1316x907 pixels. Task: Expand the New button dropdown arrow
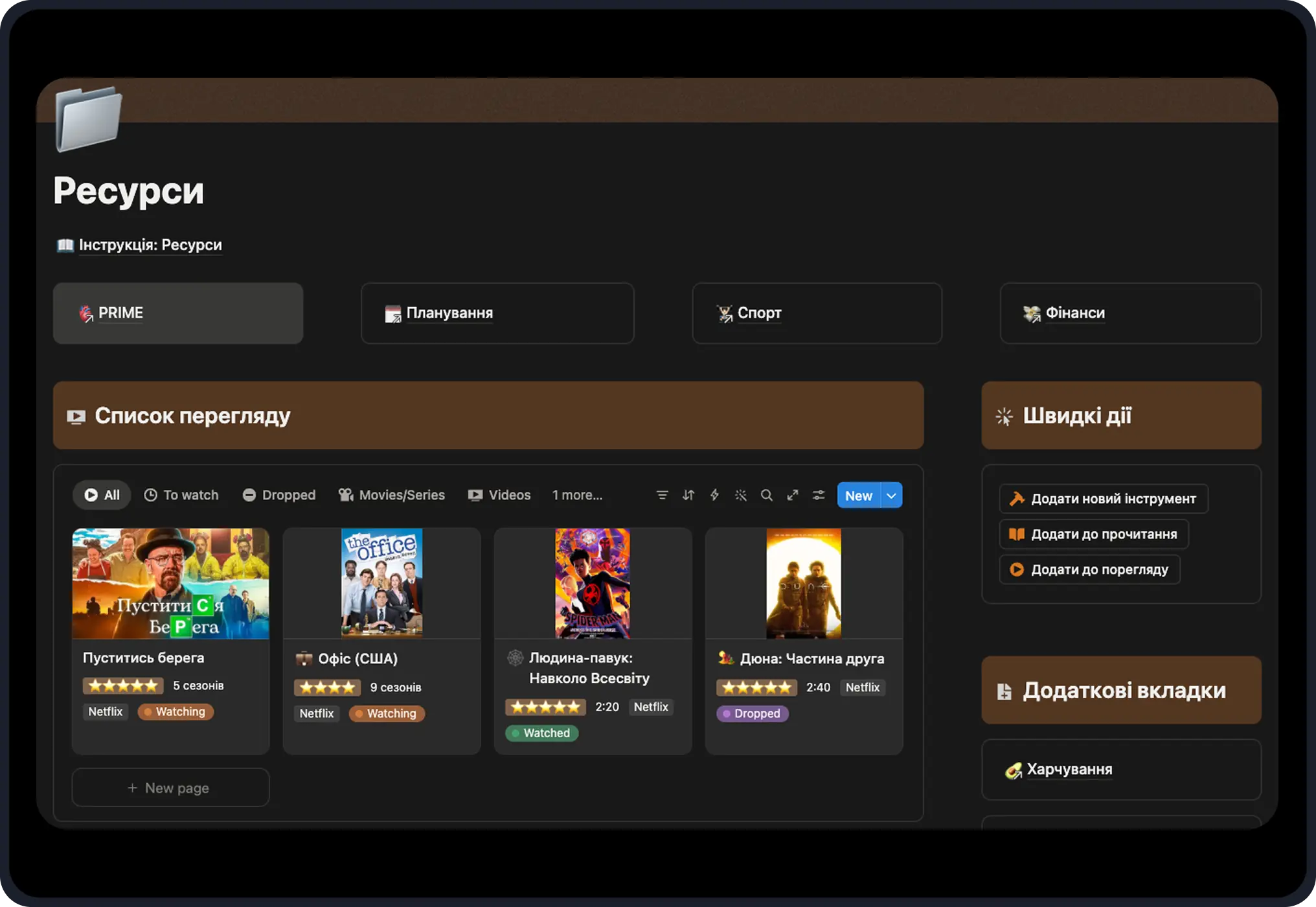pos(892,496)
